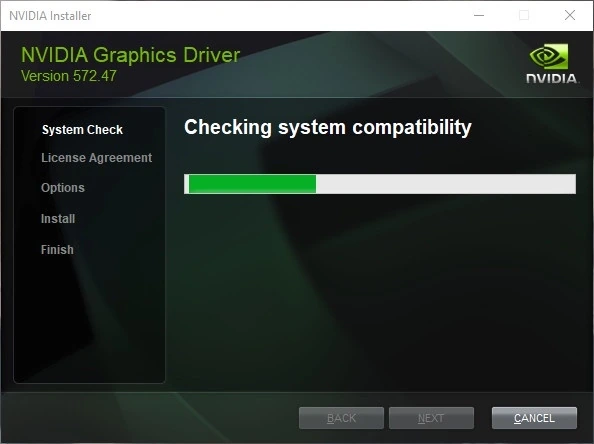Select the Finish step in sidebar
This screenshot has width=594, height=444.
(57, 250)
